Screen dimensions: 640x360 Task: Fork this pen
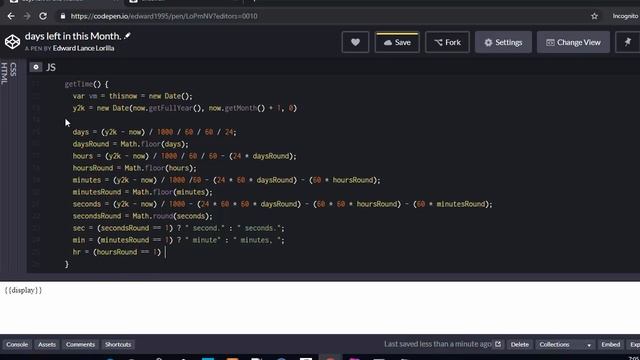coord(447,42)
